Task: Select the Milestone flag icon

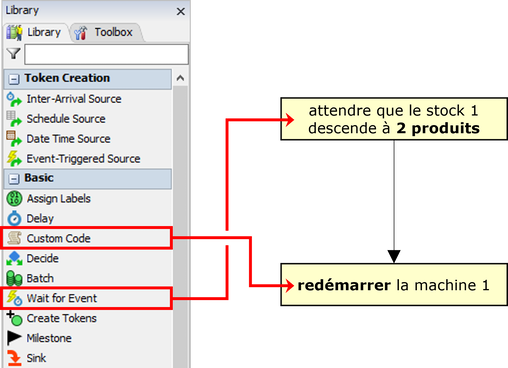Action: click(14, 338)
